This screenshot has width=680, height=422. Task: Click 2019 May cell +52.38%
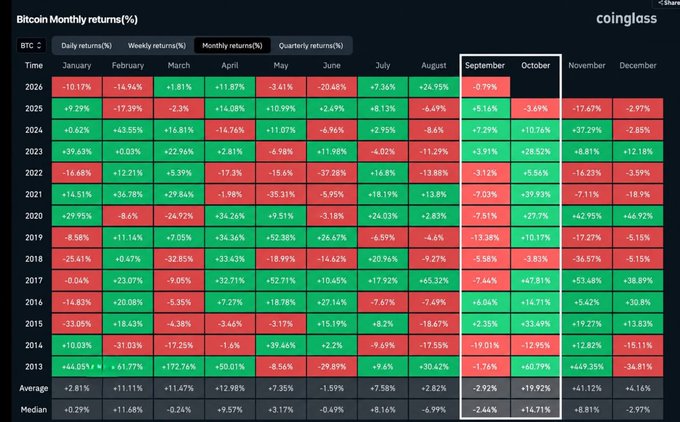tap(281, 237)
